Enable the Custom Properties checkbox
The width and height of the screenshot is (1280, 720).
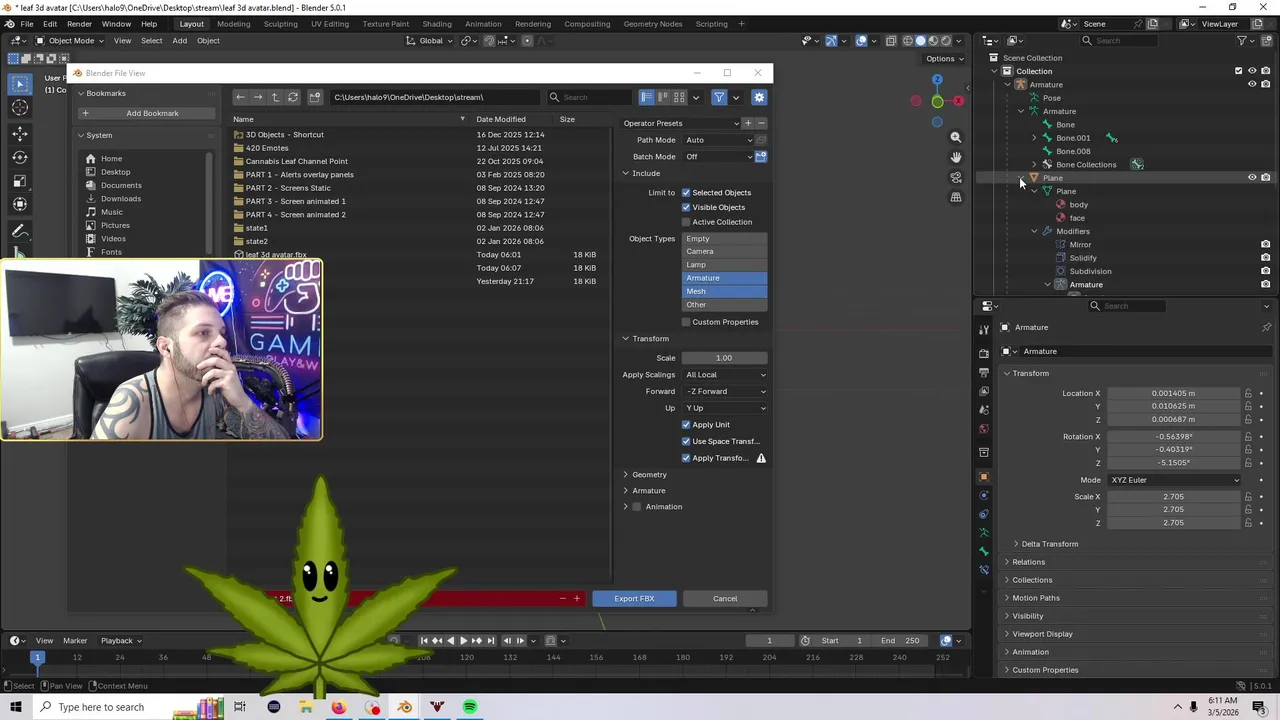[686, 322]
